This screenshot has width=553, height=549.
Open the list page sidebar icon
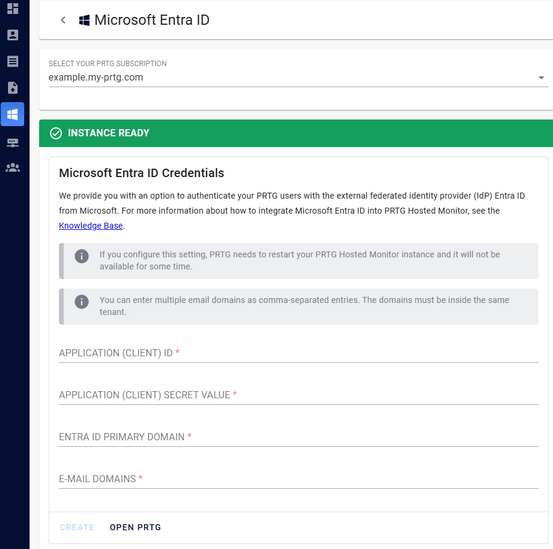(13, 61)
